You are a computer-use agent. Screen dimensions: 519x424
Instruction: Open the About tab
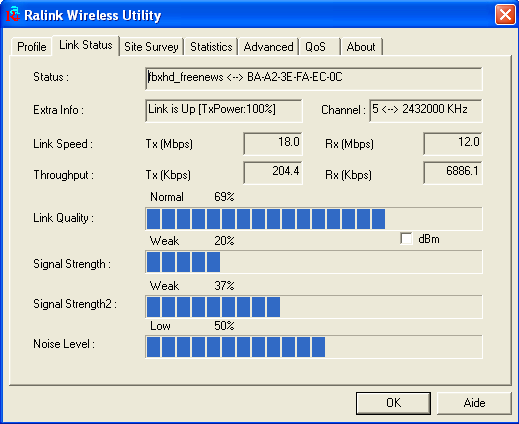(361, 47)
